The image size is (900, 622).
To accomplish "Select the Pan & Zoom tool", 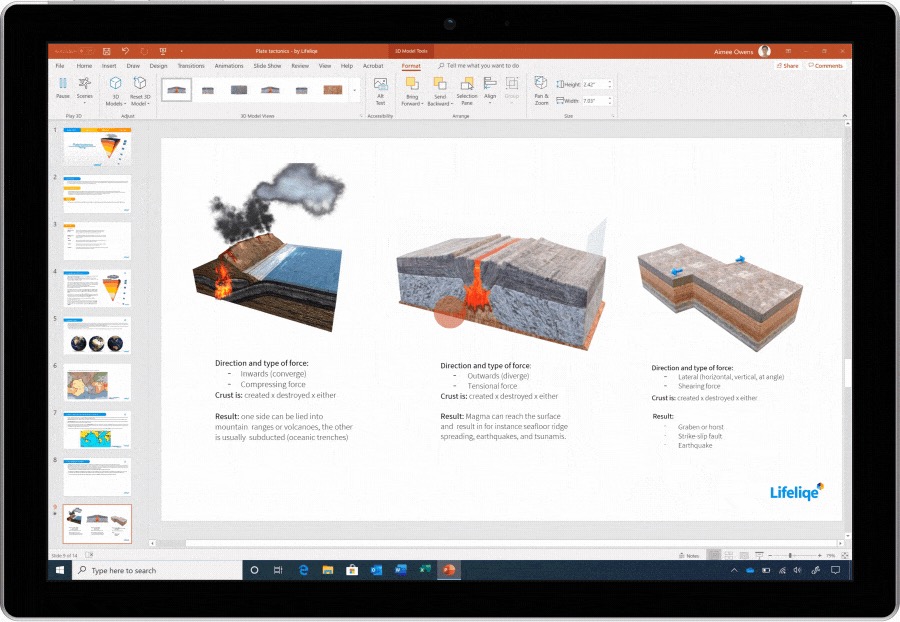I will tap(541, 86).
